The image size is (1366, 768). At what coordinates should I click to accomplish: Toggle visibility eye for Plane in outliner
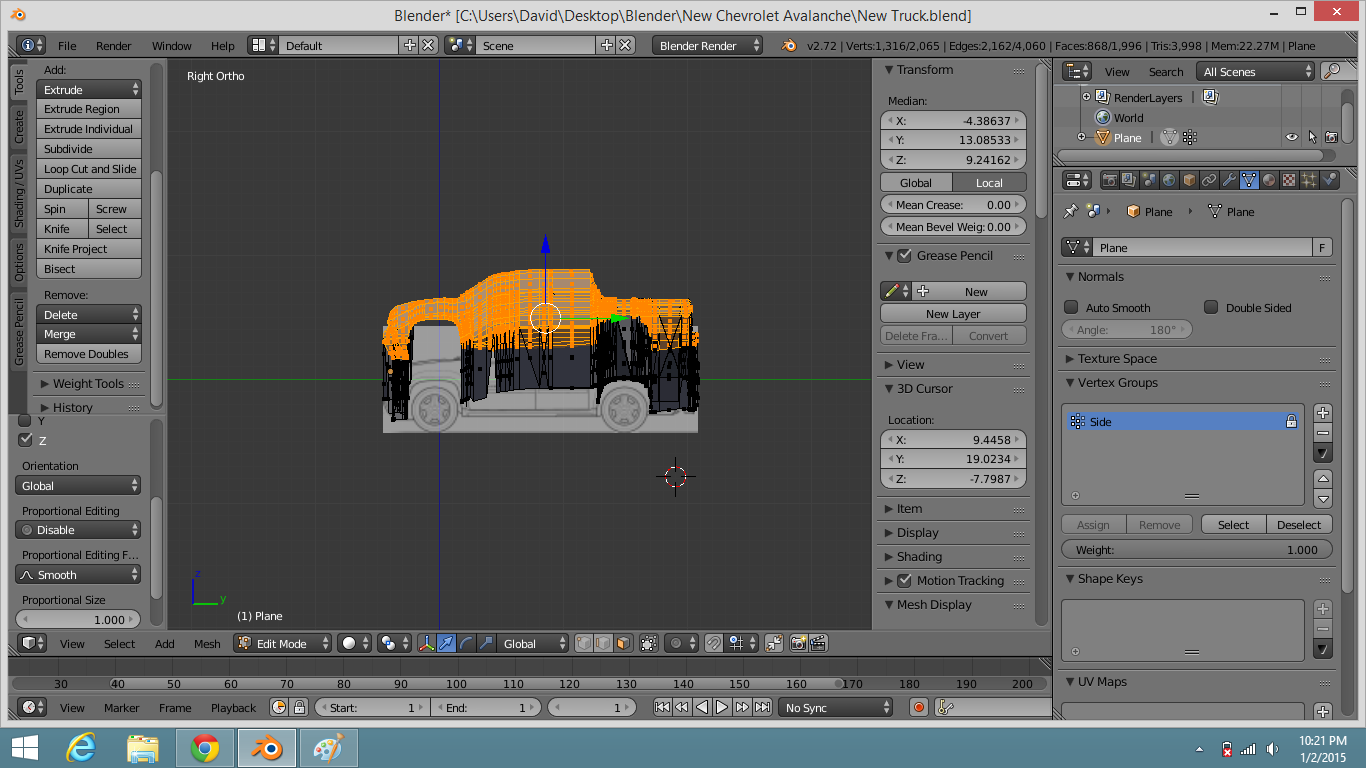(1291, 137)
